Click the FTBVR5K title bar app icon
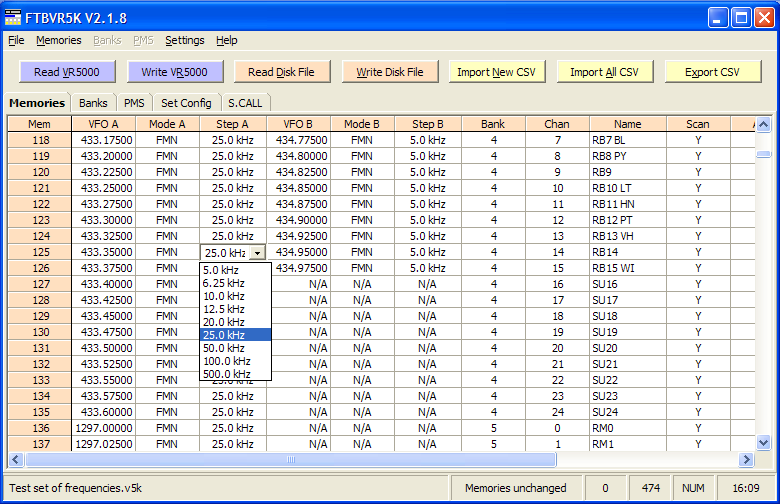This screenshot has height=504, width=780. tap(12, 18)
